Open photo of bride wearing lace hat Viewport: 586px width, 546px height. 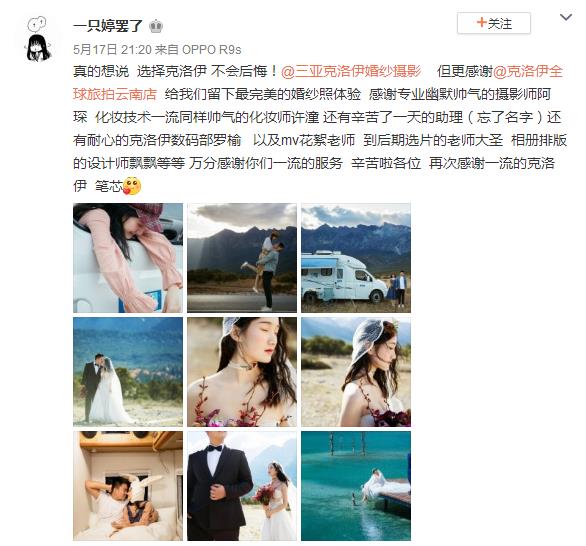point(356,372)
